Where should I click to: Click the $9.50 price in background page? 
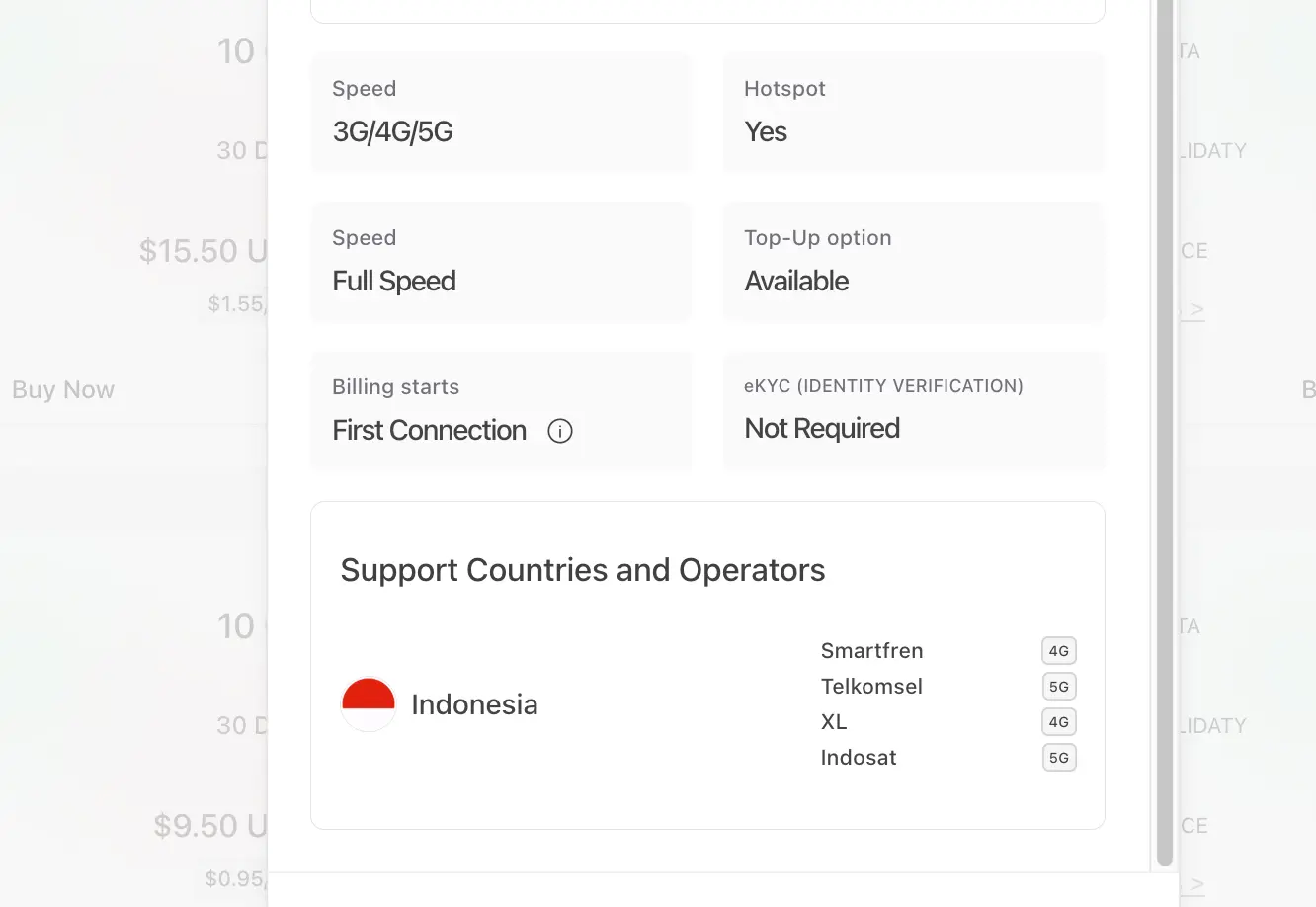click(210, 826)
